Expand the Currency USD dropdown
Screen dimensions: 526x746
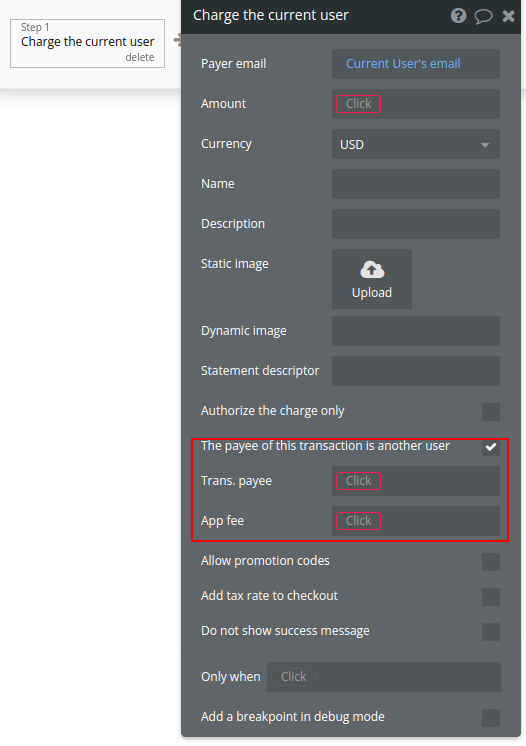coord(416,144)
